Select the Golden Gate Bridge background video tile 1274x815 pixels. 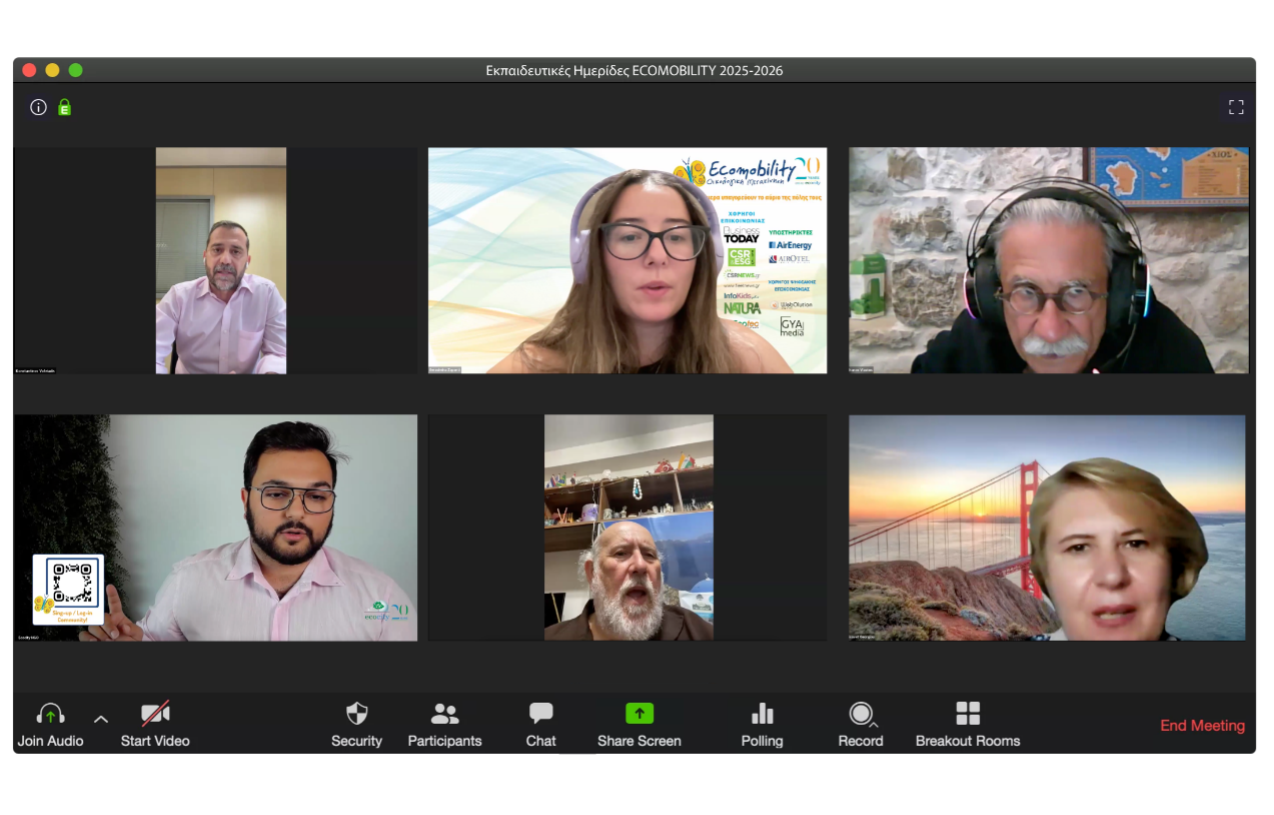1047,528
